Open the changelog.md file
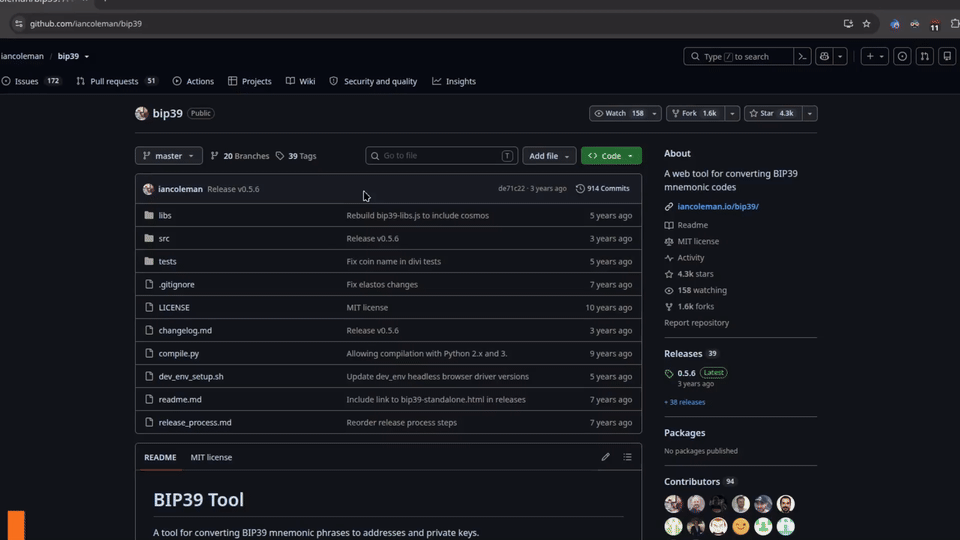The image size is (960, 540). point(185,331)
